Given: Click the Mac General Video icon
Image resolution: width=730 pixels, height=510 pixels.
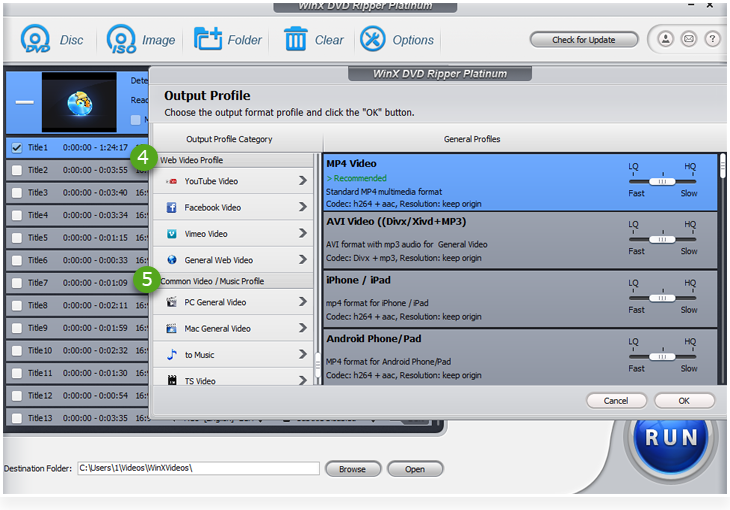Looking at the screenshot, I should pos(172,328).
